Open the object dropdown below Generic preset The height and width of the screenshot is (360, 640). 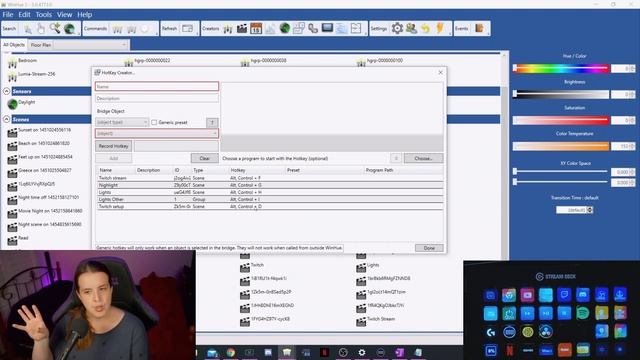point(157,133)
